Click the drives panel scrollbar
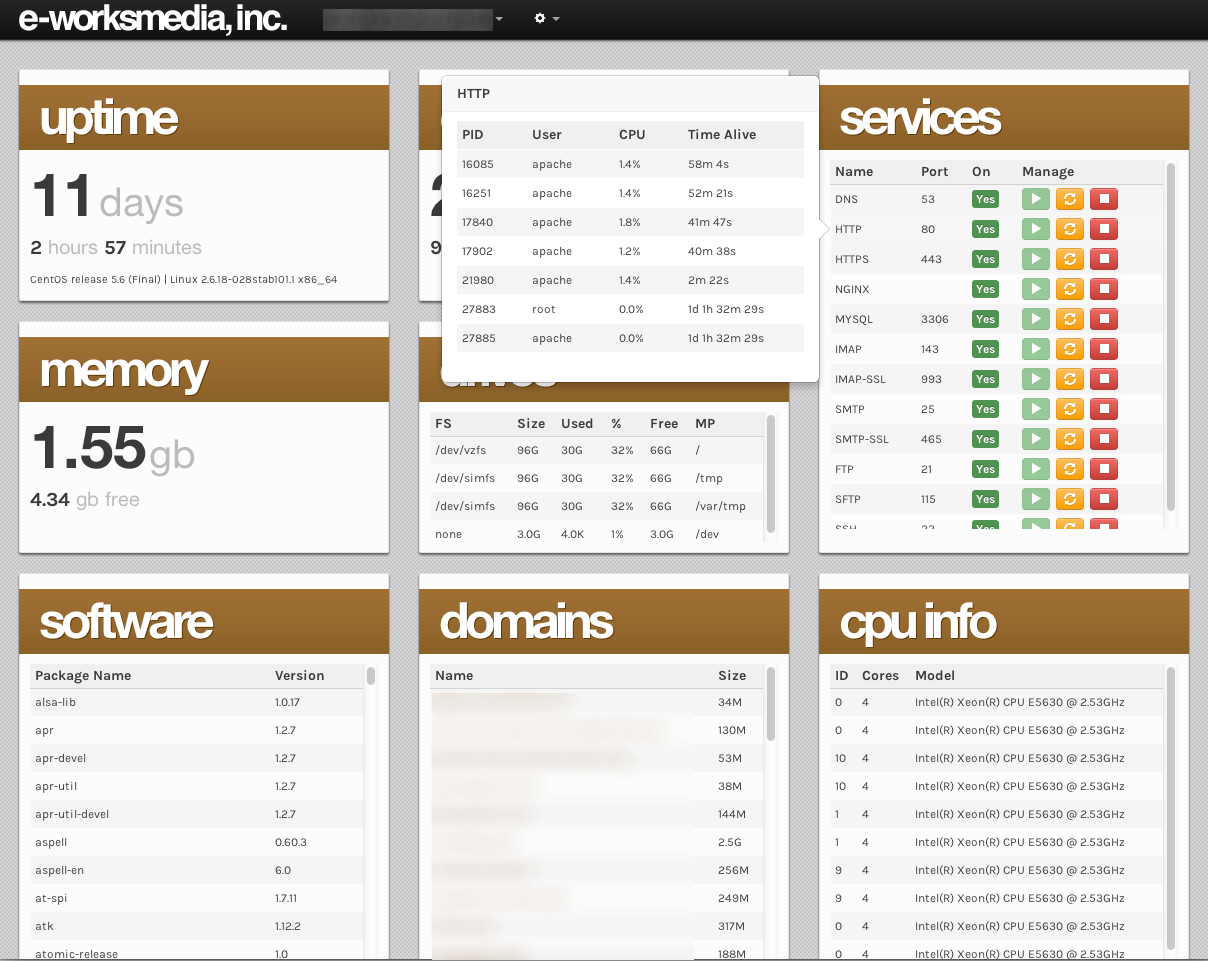 771,474
